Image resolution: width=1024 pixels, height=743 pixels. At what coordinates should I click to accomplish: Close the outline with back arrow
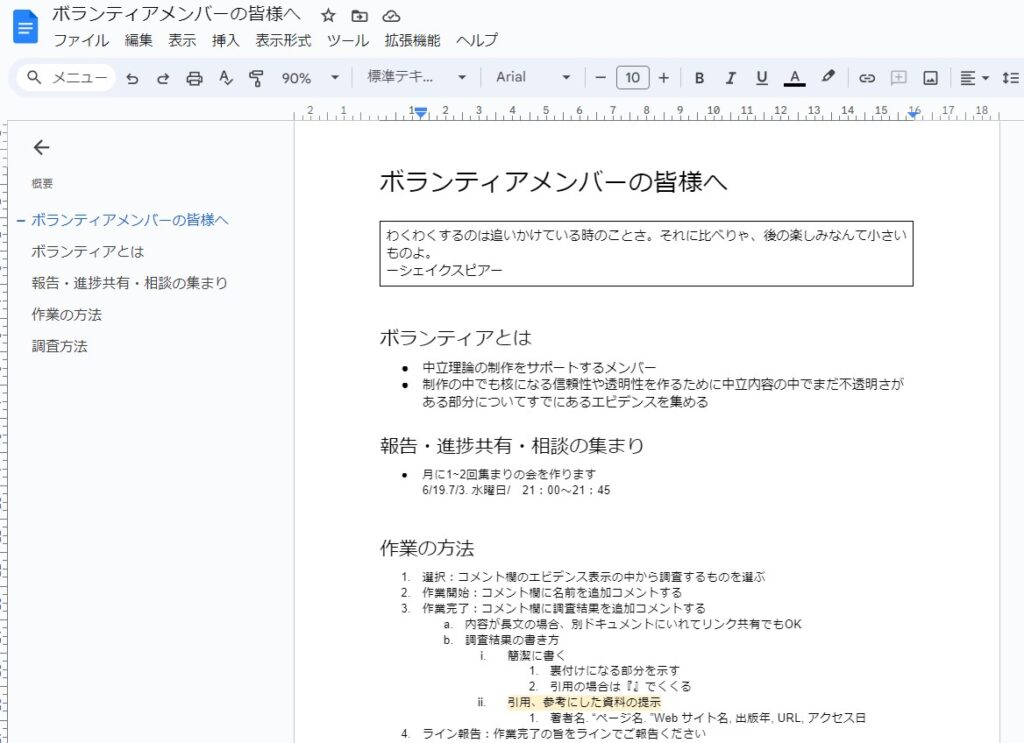[x=41, y=148]
